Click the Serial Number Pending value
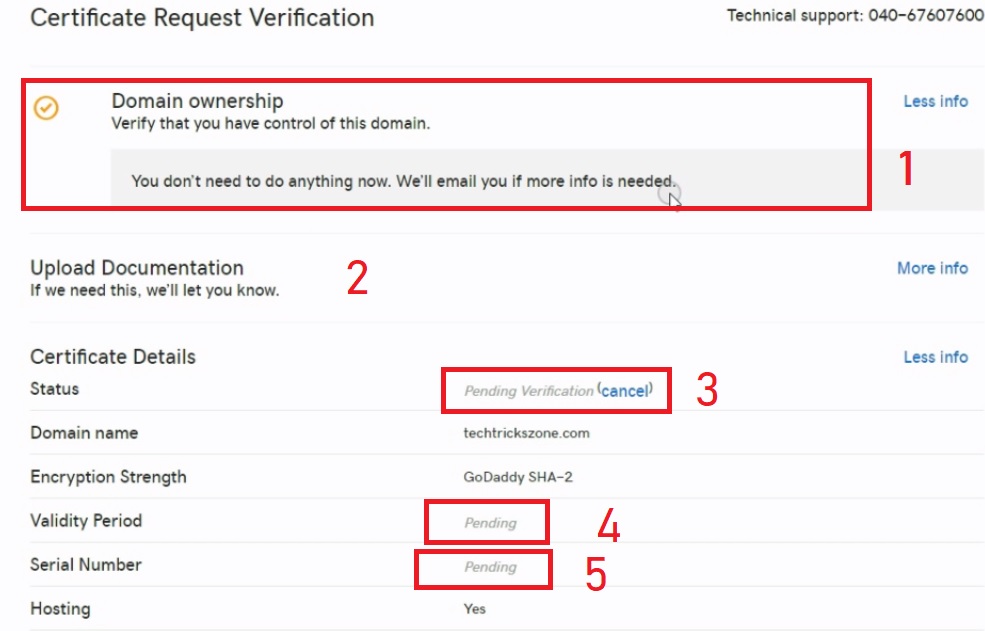This screenshot has height=631, width=985. tap(490, 567)
